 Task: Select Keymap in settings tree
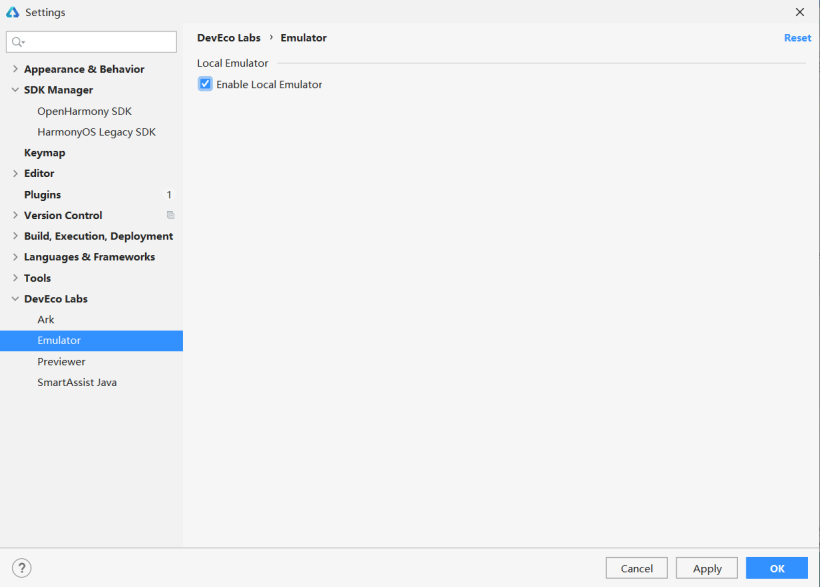click(x=44, y=153)
